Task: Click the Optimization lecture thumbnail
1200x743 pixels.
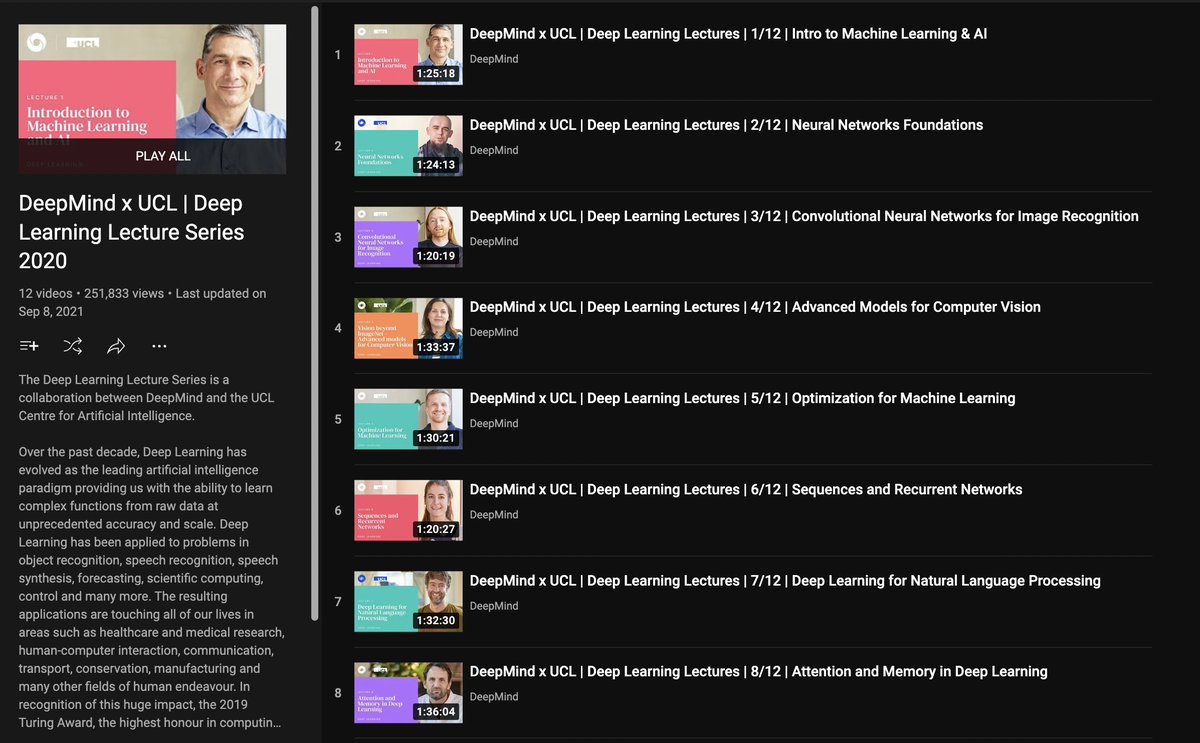Action: click(x=408, y=418)
